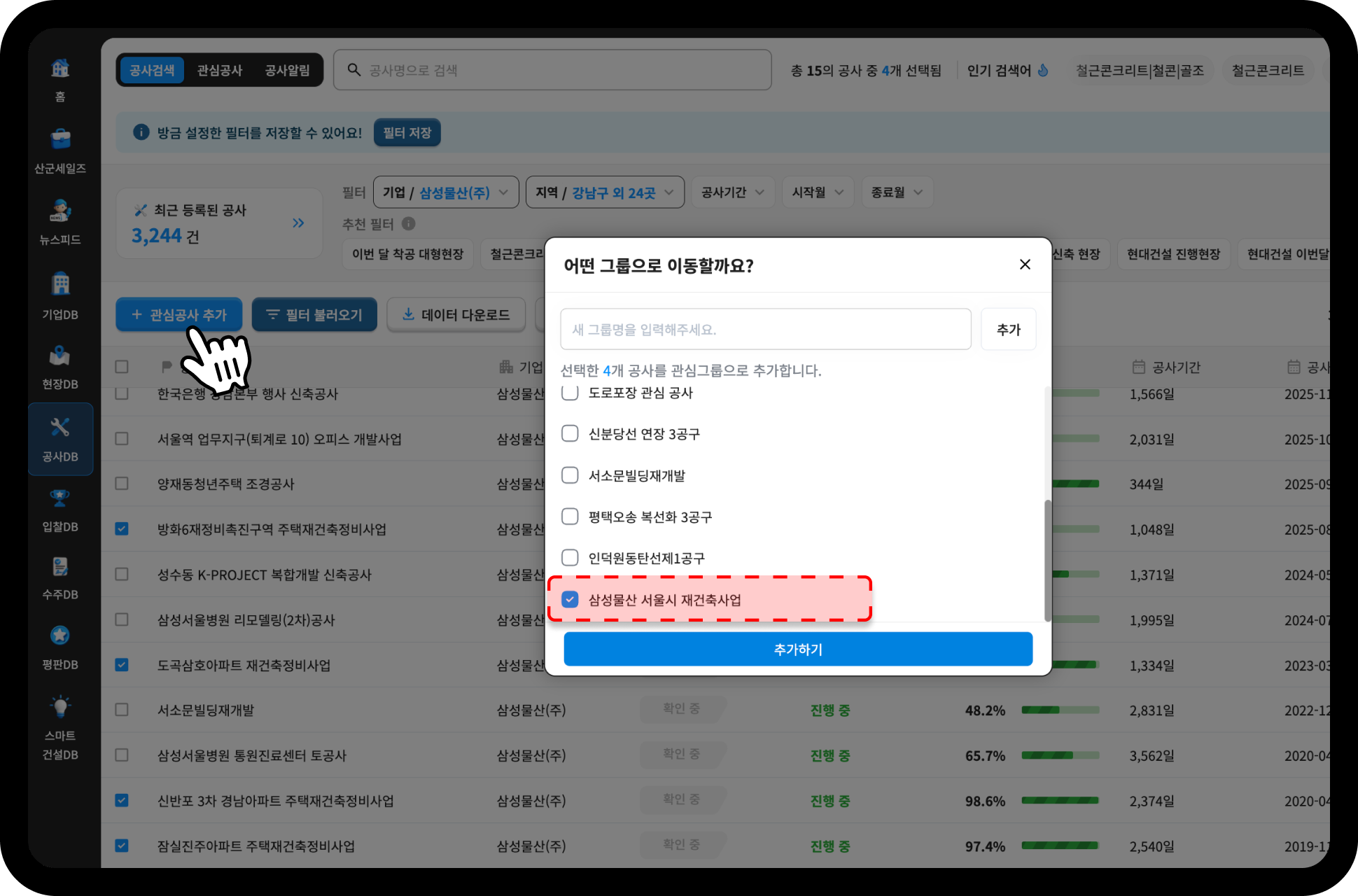This screenshot has width=1358, height=896.
Task: Switch to the 공사알림 tab
Action: [x=287, y=70]
